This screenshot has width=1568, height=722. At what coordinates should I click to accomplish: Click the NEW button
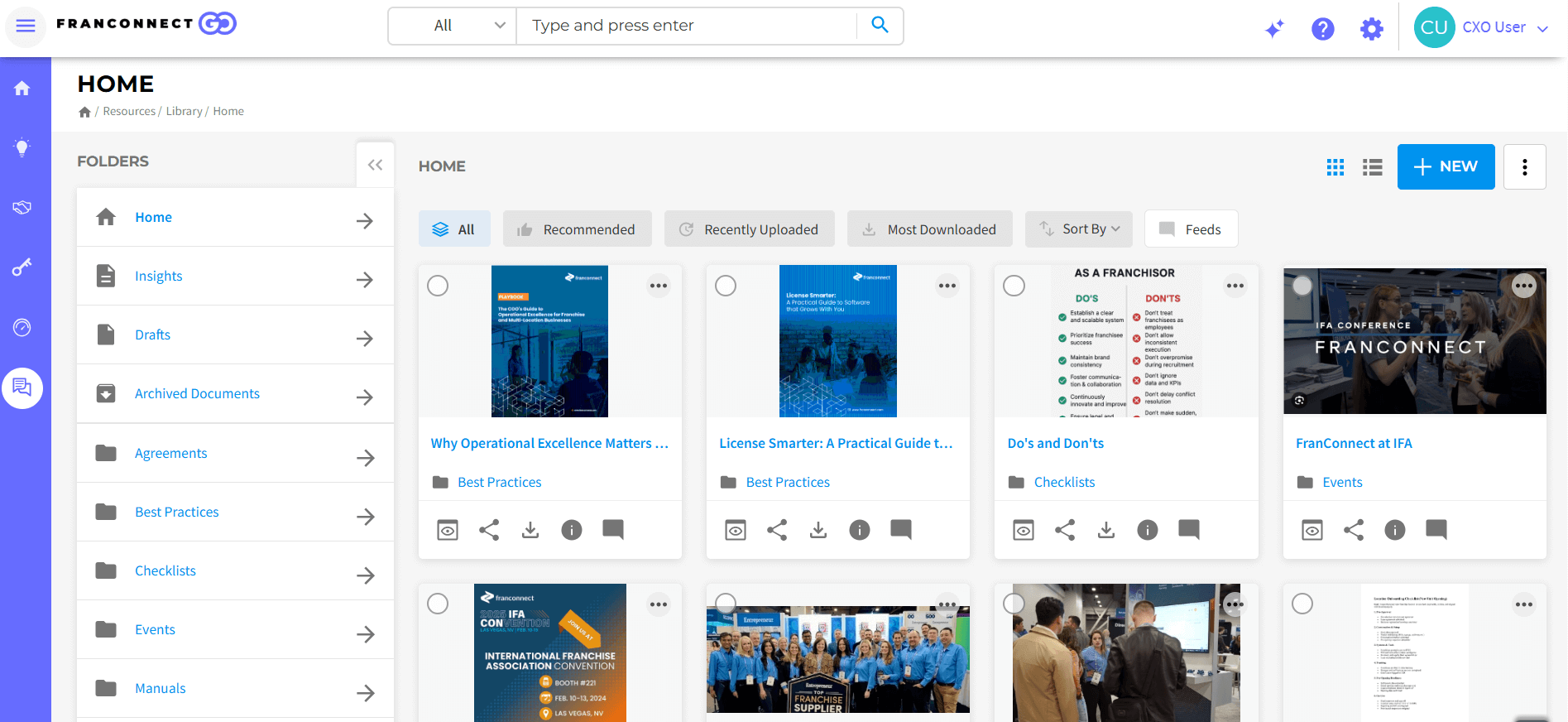(1446, 166)
